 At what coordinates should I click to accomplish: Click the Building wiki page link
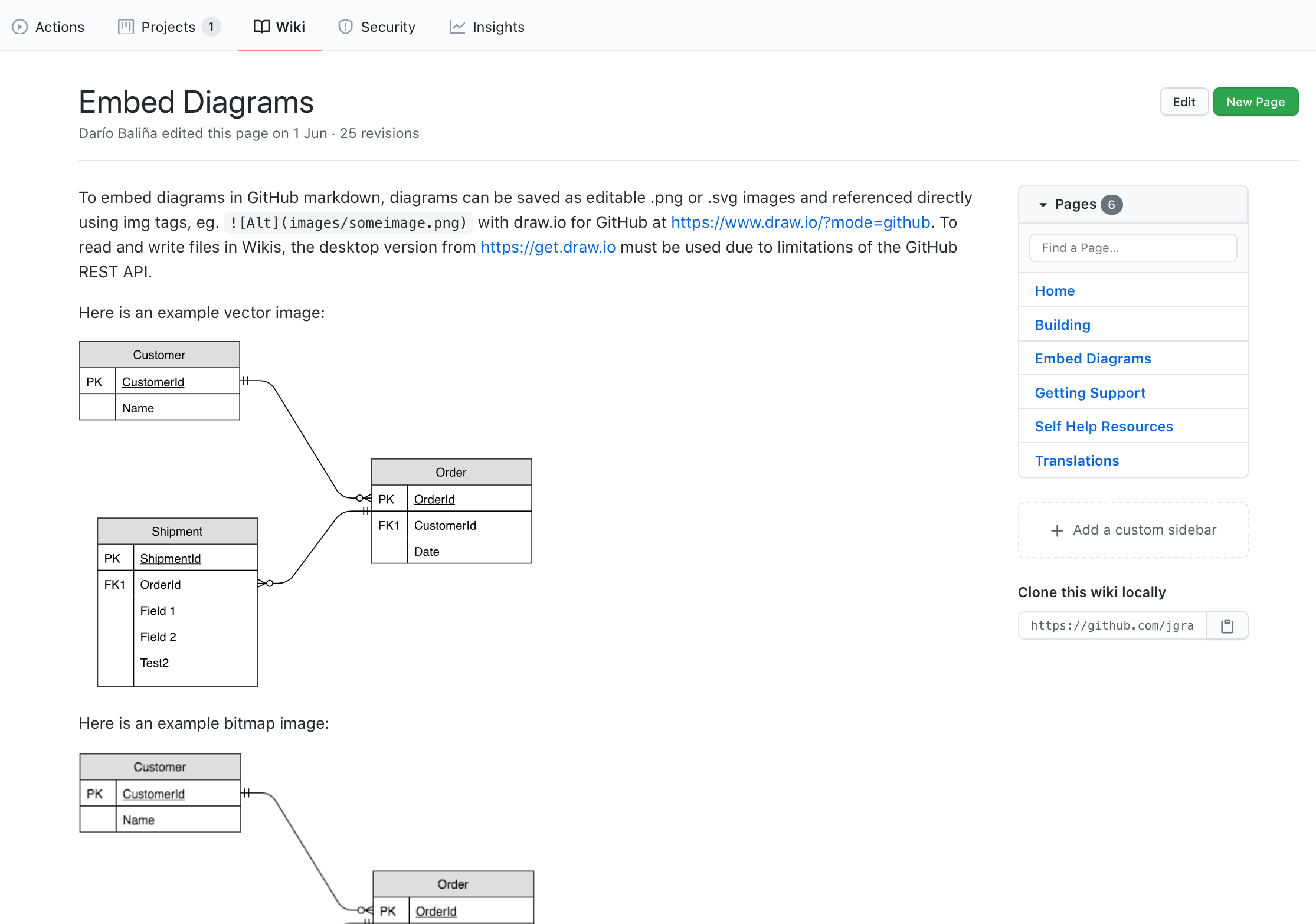(1063, 324)
